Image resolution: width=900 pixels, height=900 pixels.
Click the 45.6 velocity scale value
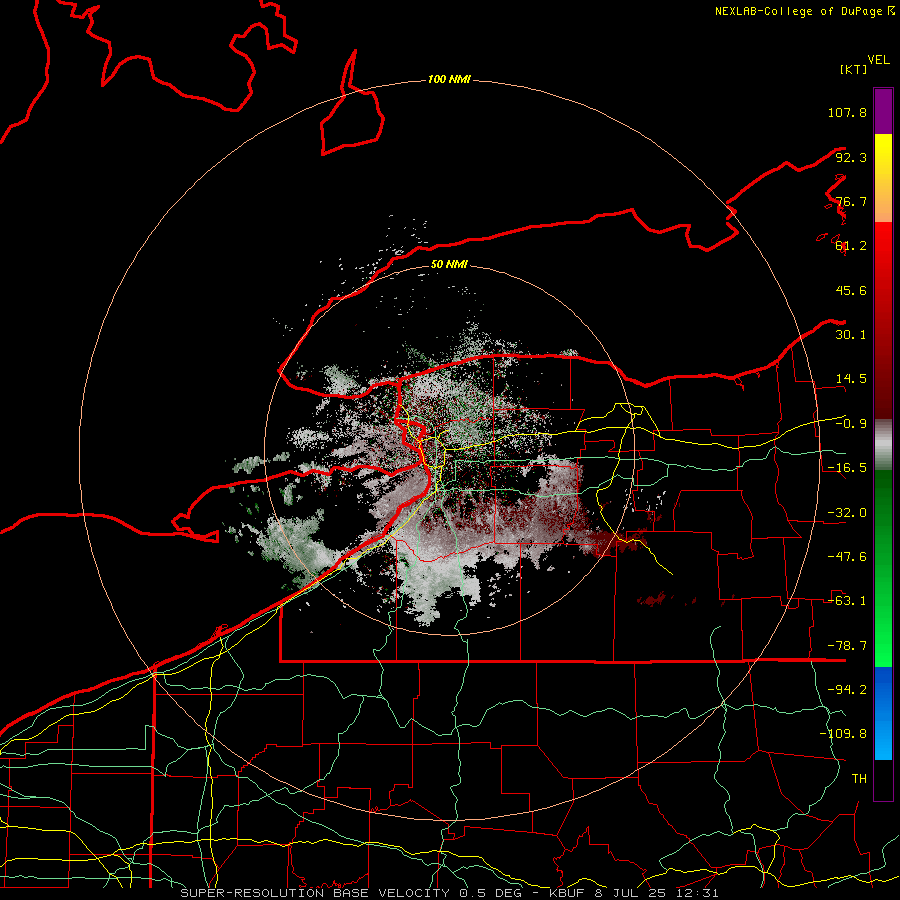pos(851,290)
